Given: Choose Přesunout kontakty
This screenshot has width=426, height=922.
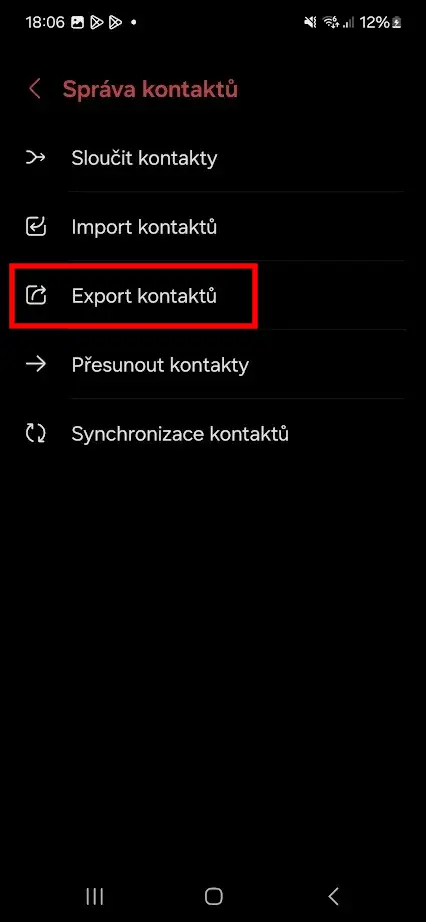Looking at the screenshot, I should [x=213, y=365].
